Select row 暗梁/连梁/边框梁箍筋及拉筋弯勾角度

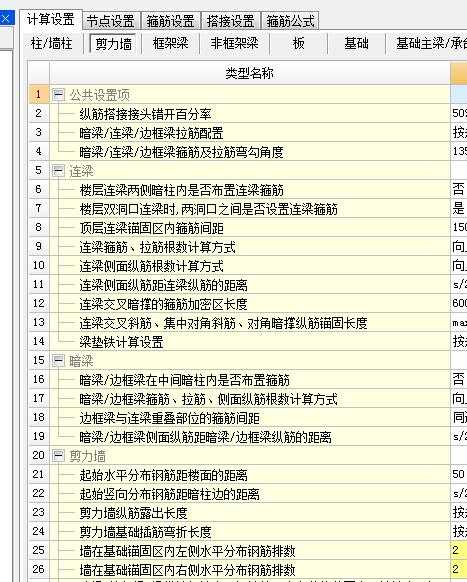pos(249,151)
